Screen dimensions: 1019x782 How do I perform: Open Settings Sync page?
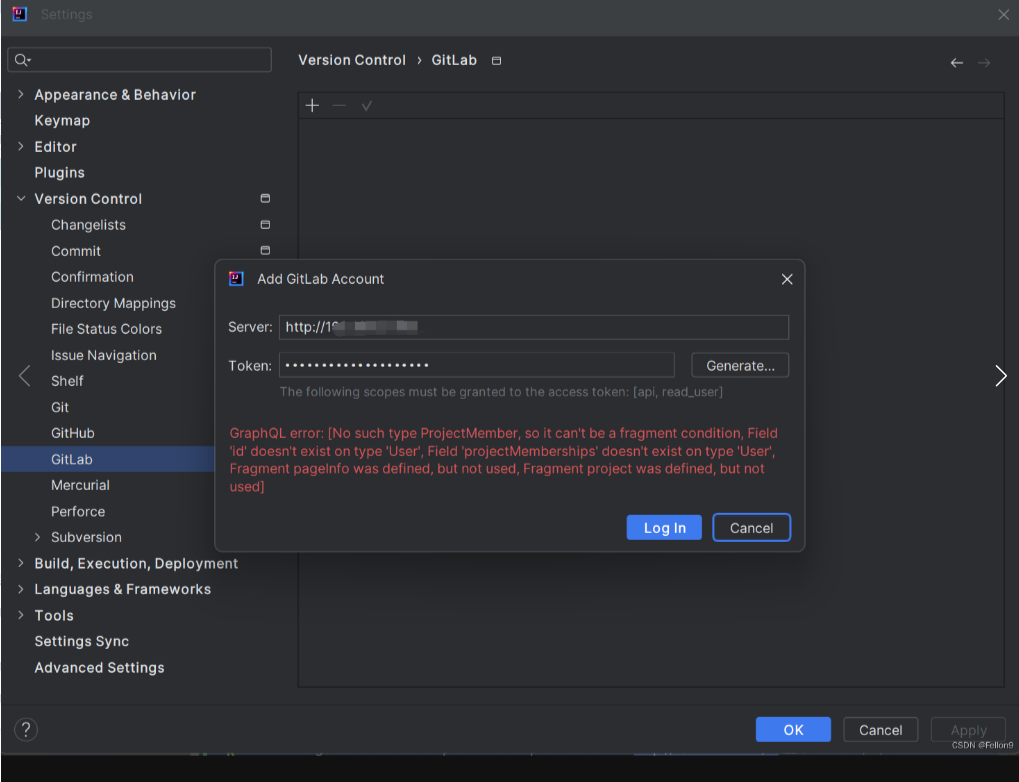click(x=82, y=641)
